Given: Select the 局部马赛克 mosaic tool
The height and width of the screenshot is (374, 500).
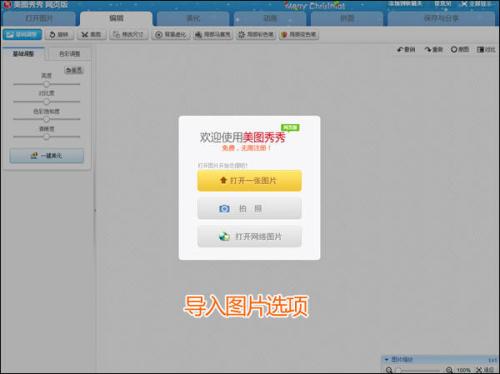Looking at the screenshot, I should [x=213, y=34].
